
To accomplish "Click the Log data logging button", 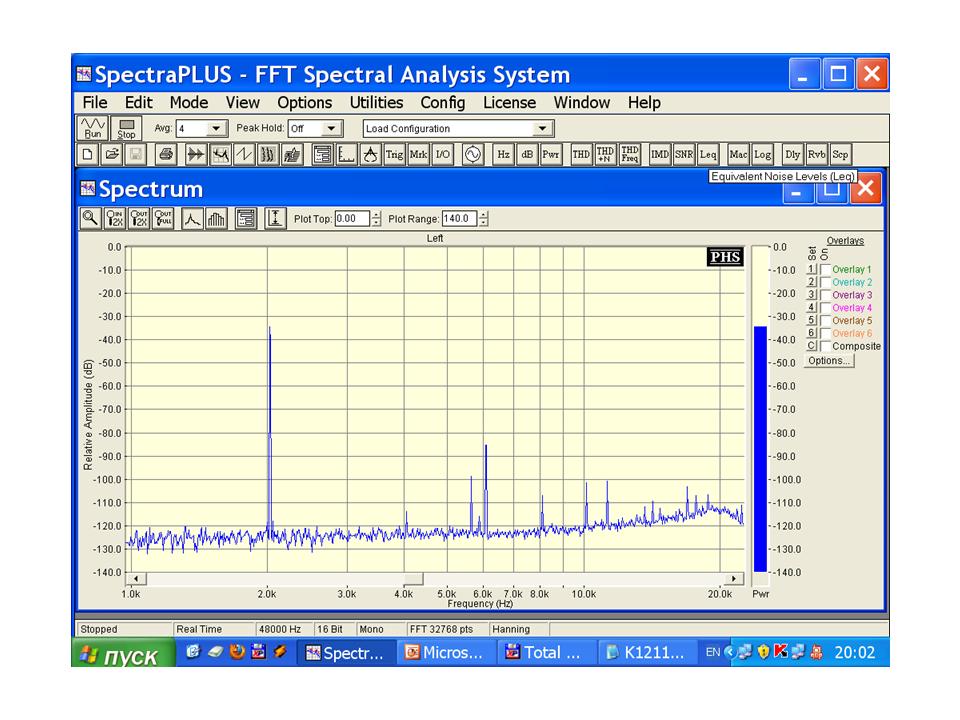I will [x=762, y=154].
